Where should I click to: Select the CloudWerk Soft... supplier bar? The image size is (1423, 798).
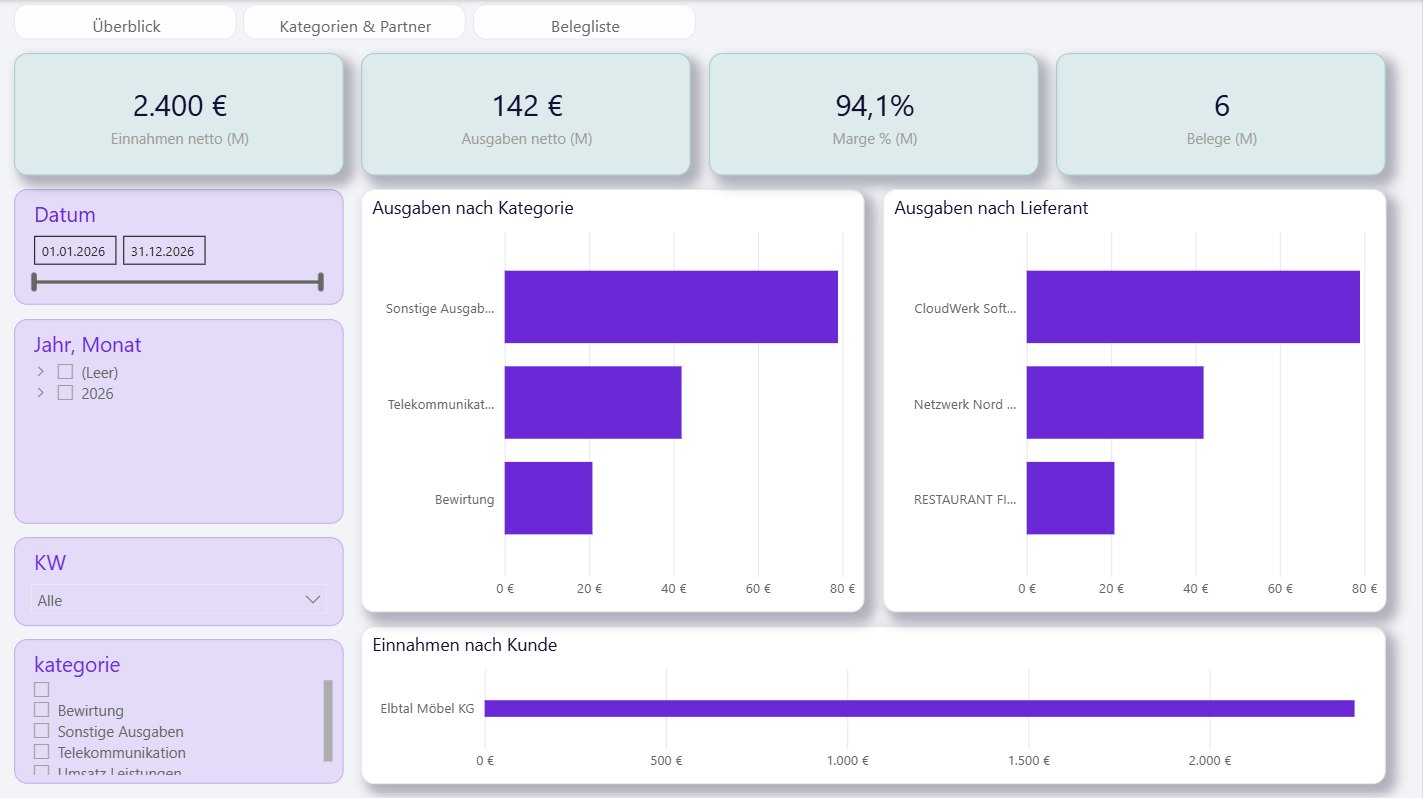click(x=1193, y=307)
